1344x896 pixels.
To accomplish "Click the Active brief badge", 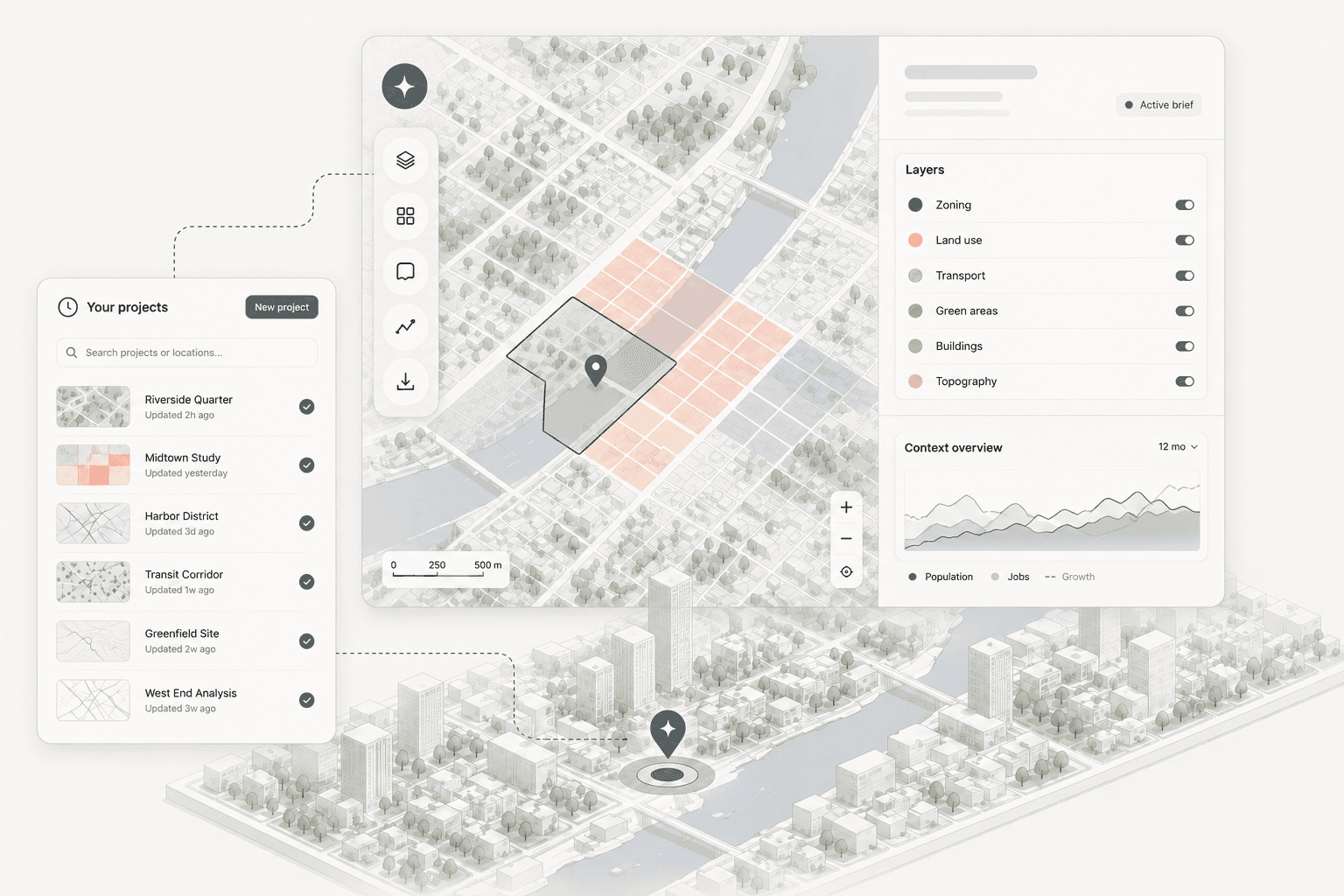I will (x=1159, y=105).
